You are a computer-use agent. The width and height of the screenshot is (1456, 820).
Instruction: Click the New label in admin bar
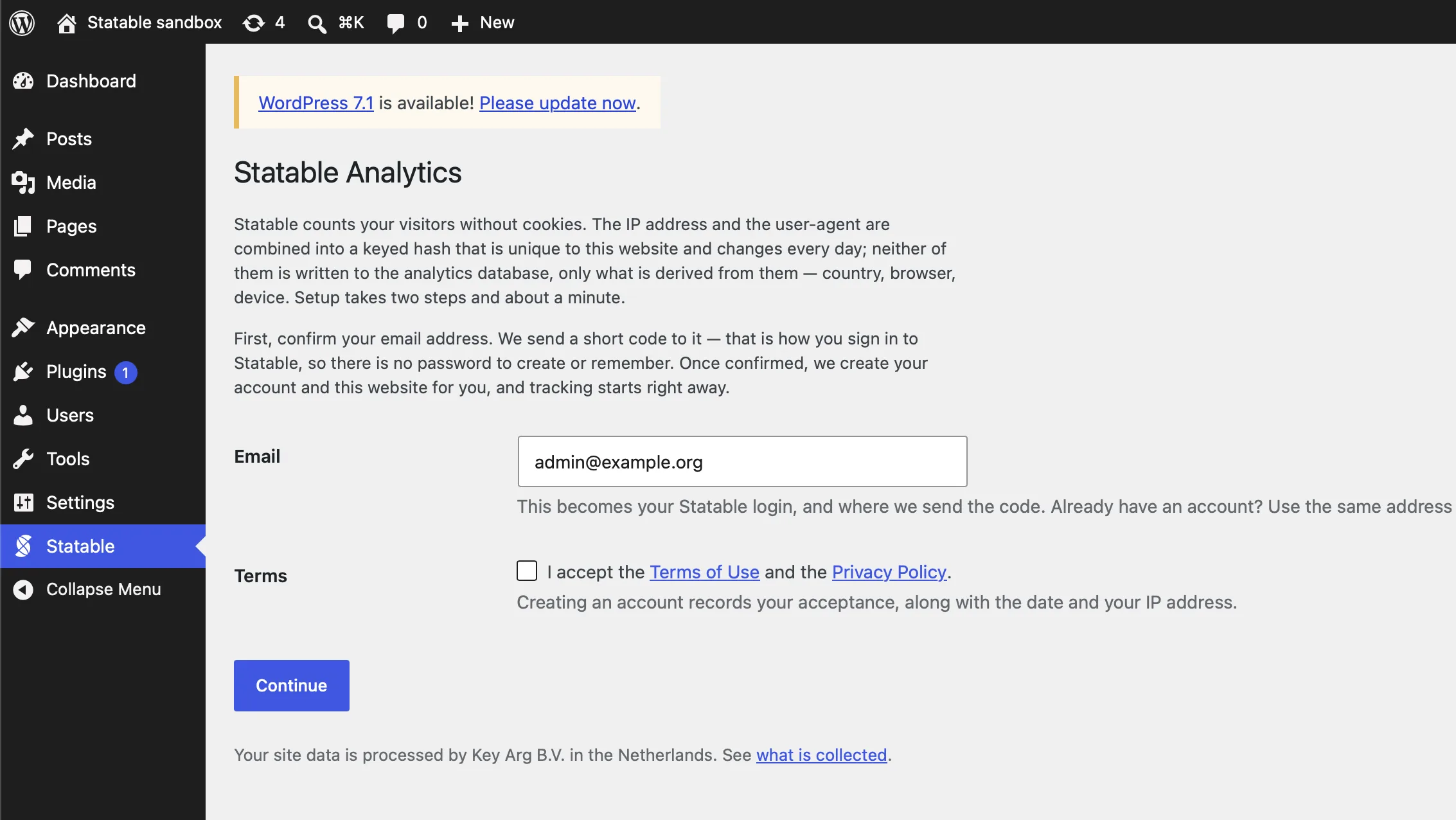tap(497, 22)
